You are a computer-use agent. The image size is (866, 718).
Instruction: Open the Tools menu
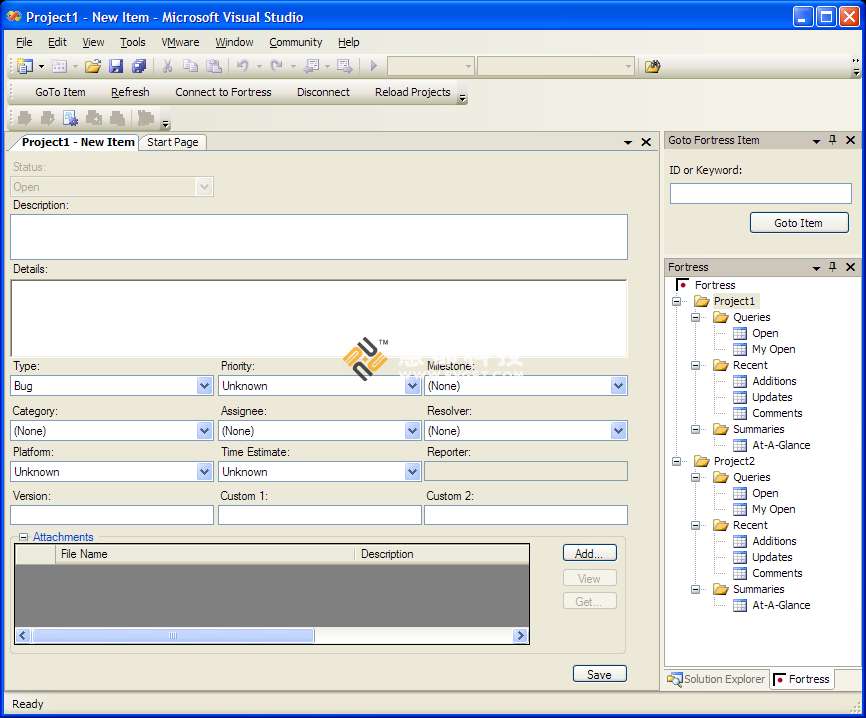(133, 42)
